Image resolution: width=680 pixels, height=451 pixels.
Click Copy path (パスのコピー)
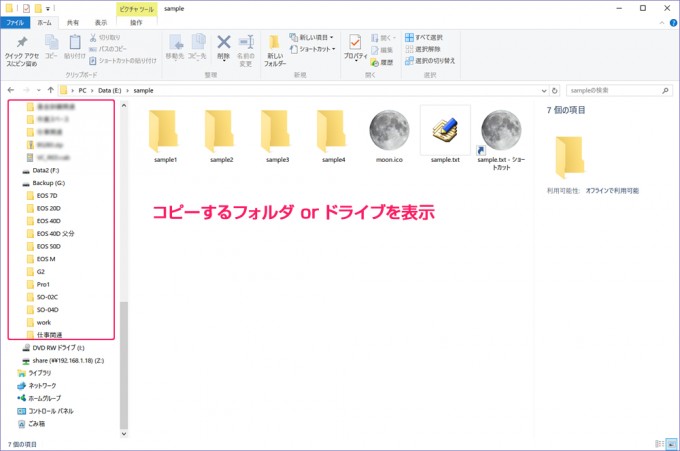tap(108, 49)
